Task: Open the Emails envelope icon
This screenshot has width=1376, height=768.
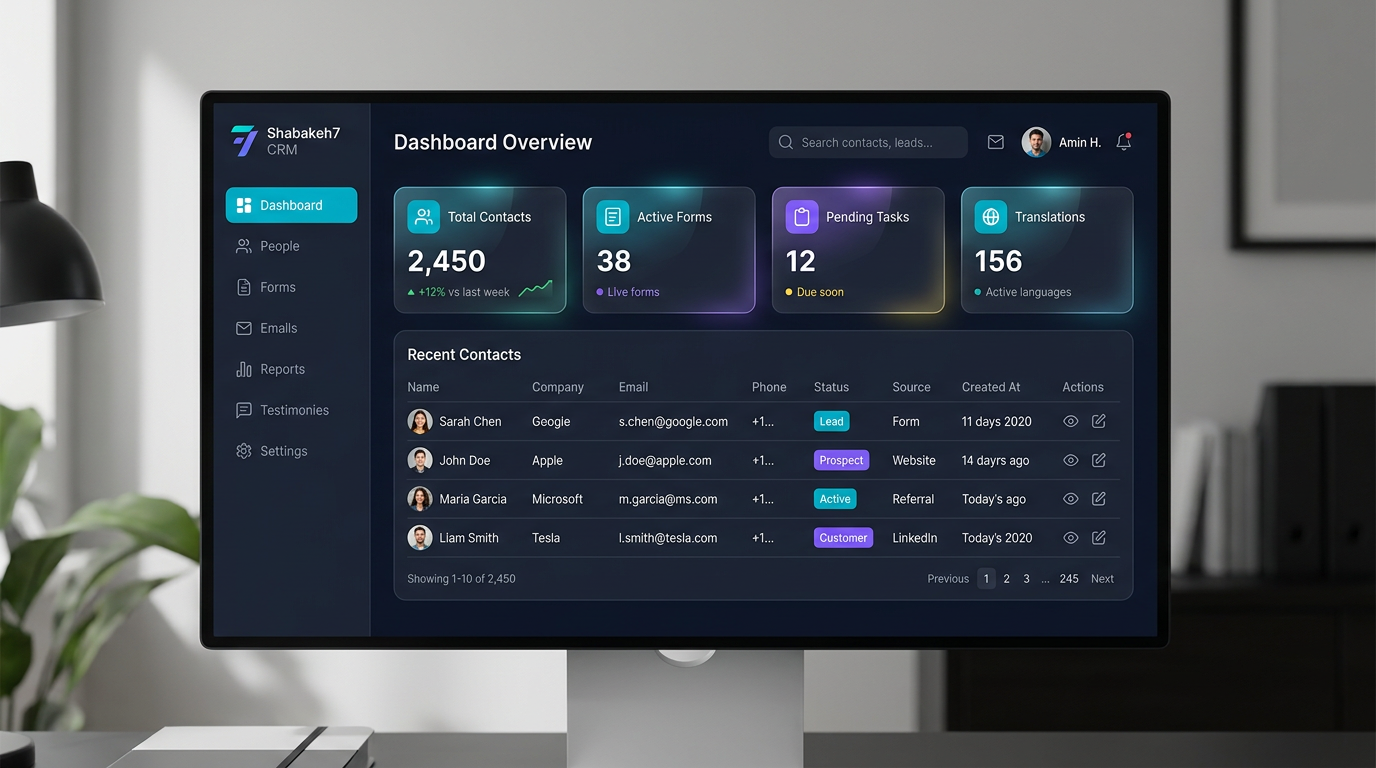Action: pyautogui.click(x=243, y=327)
